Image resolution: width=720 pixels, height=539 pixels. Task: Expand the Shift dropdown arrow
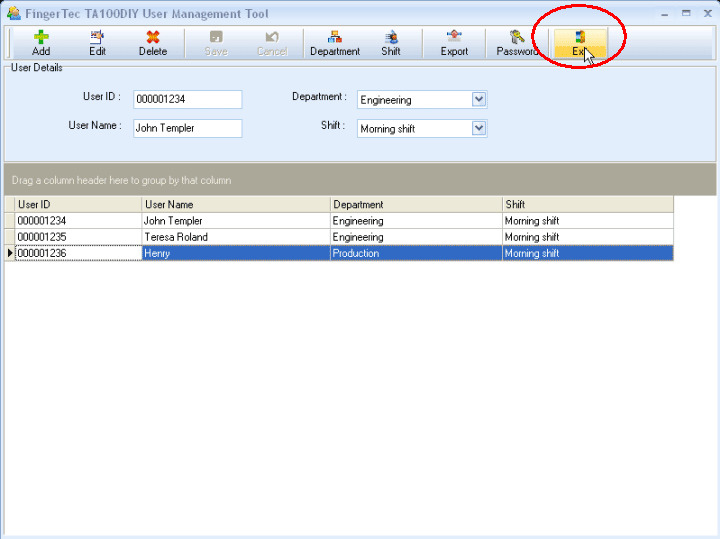pyautogui.click(x=478, y=128)
